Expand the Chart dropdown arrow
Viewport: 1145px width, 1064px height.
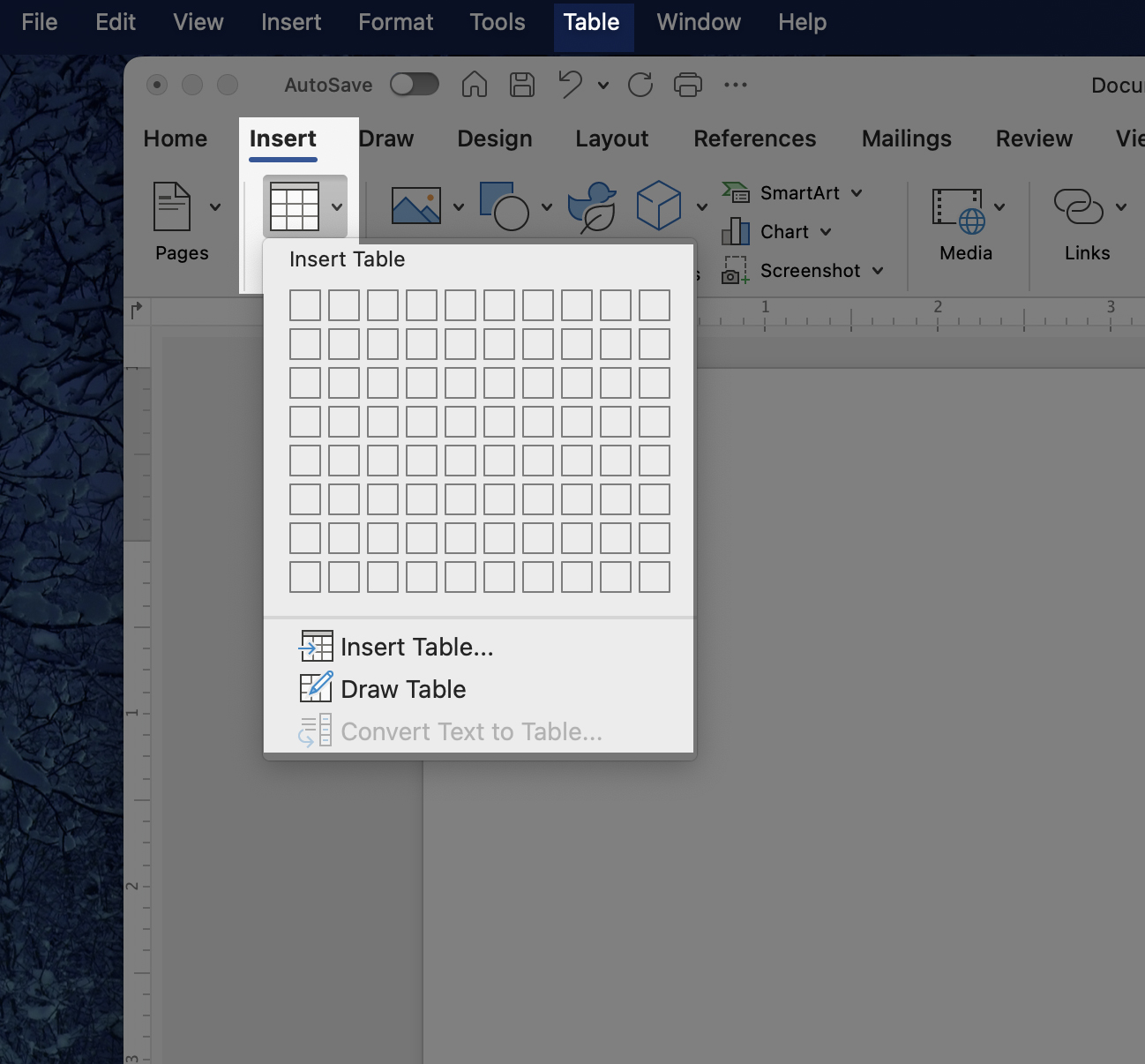pyautogui.click(x=826, y=232)
